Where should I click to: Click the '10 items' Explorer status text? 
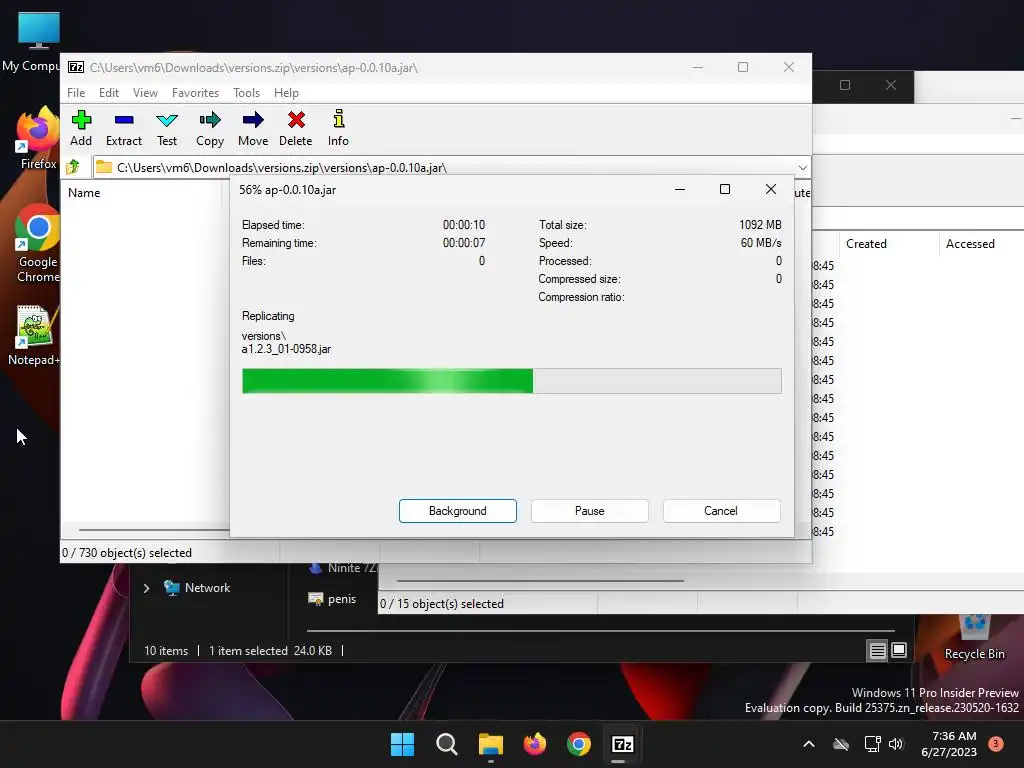tap(166, 650)
